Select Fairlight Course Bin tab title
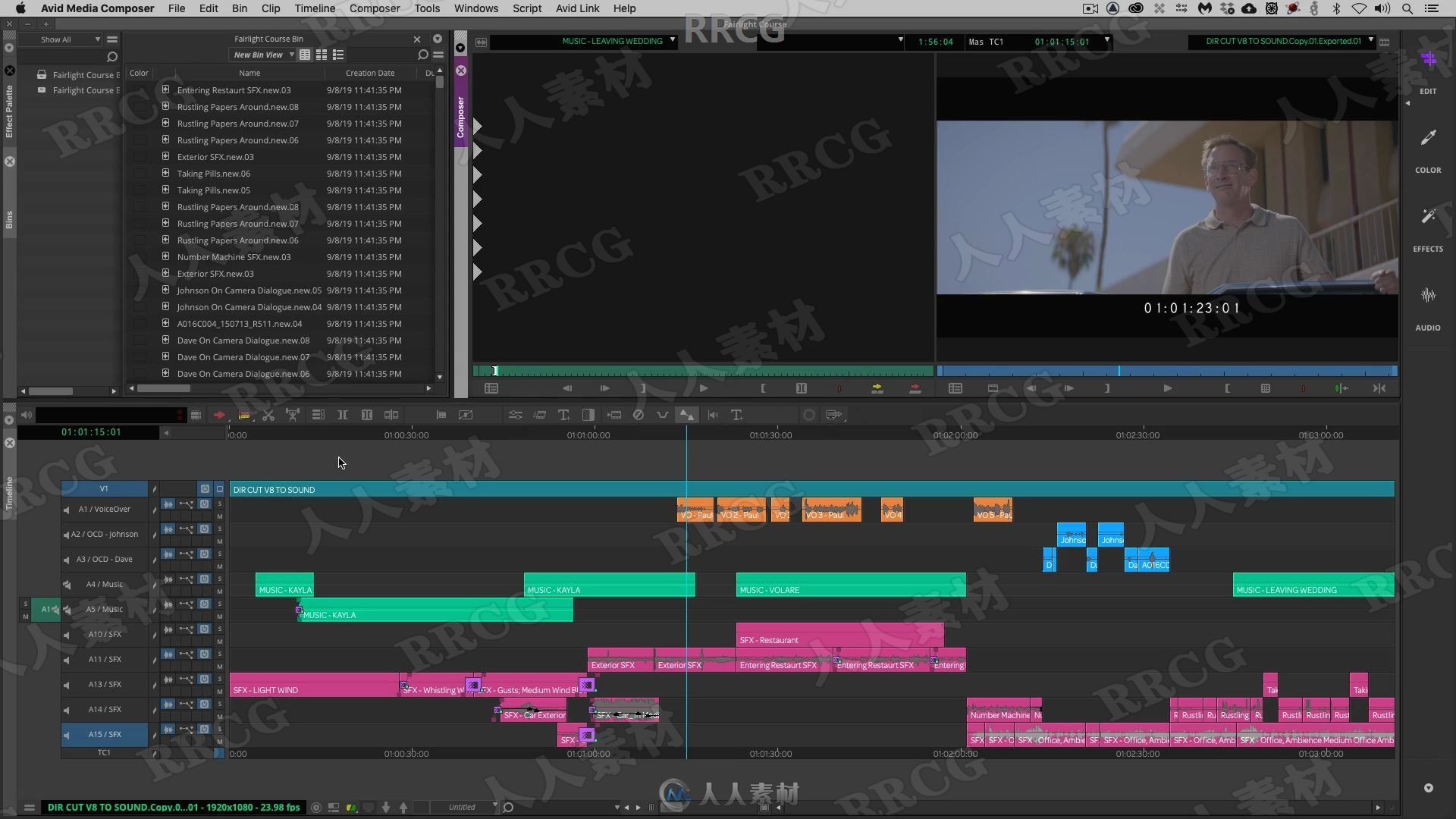 268,39
